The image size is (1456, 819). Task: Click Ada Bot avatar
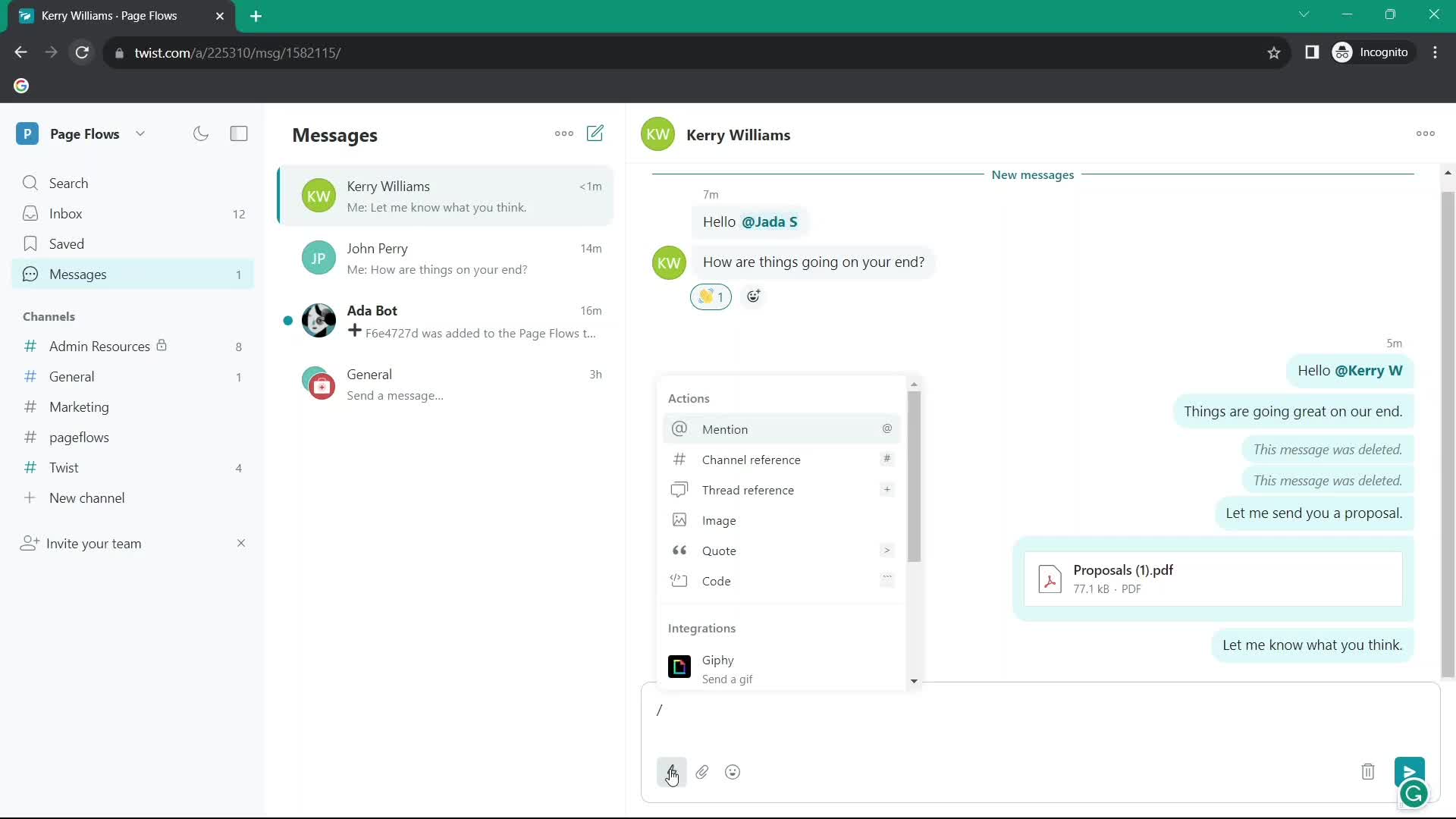pos(318,321)
